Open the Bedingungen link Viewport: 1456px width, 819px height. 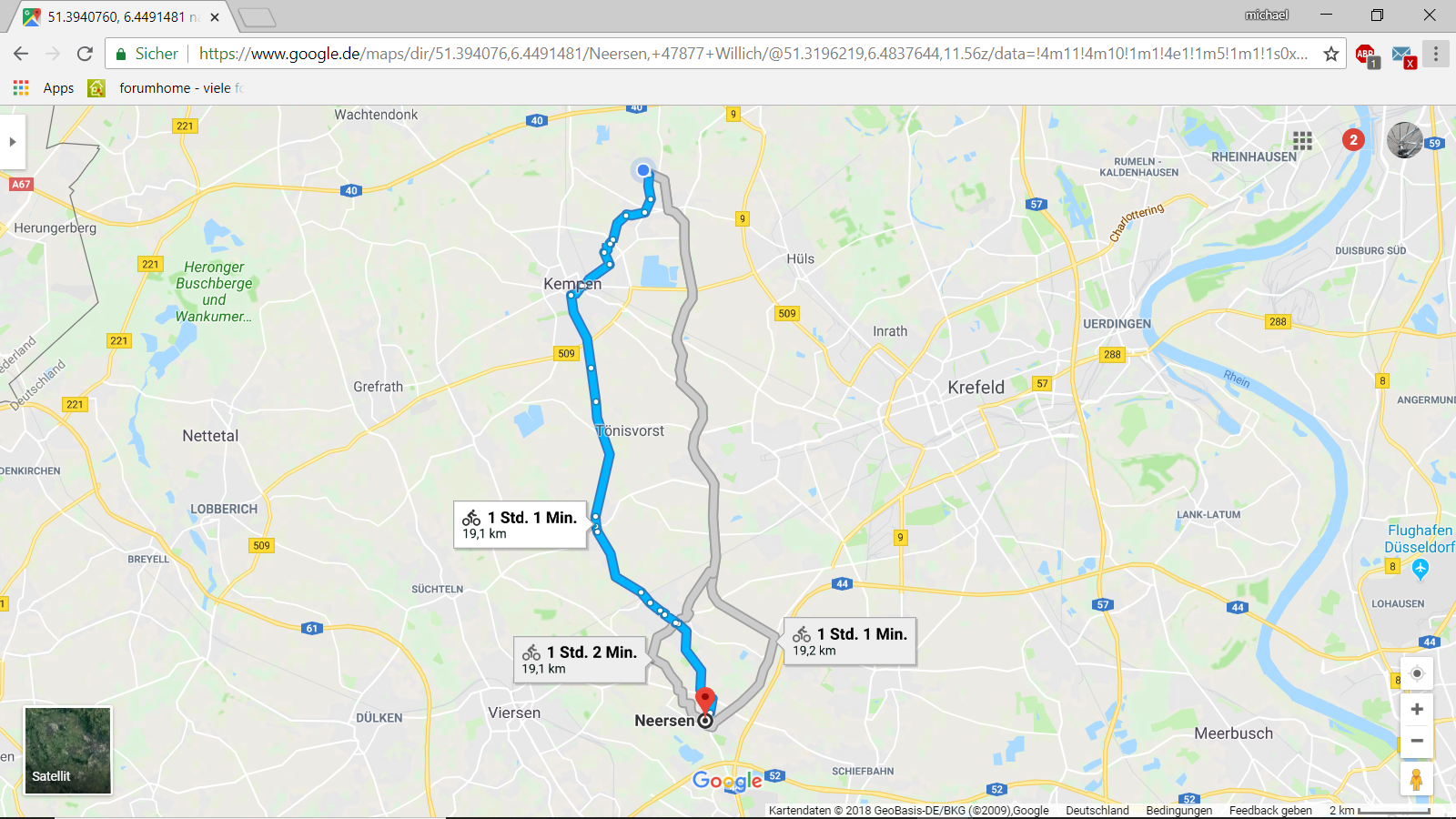click(x=1178, y=810)
